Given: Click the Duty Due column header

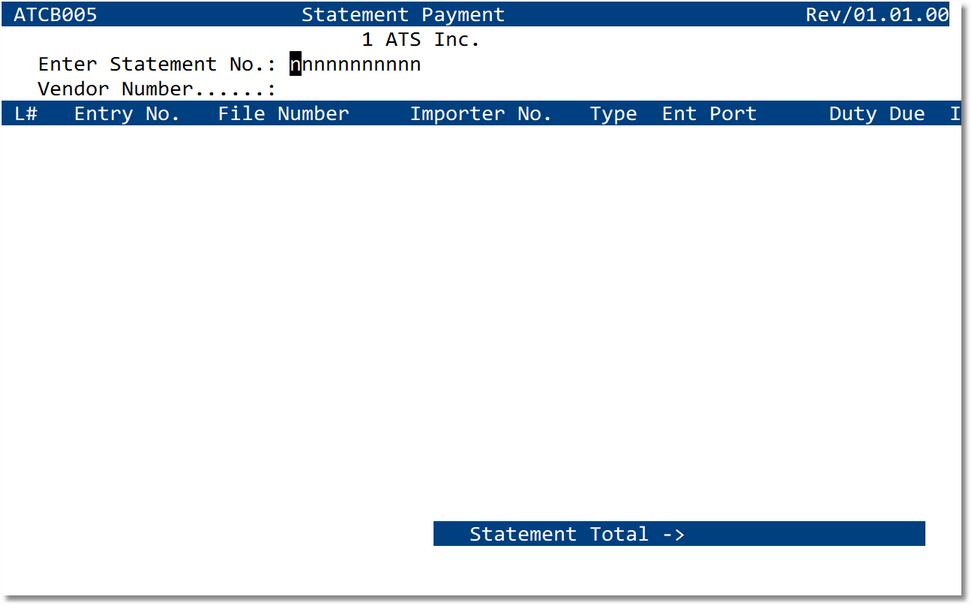Looking at the screenshot, I should (x=876, y=113).
